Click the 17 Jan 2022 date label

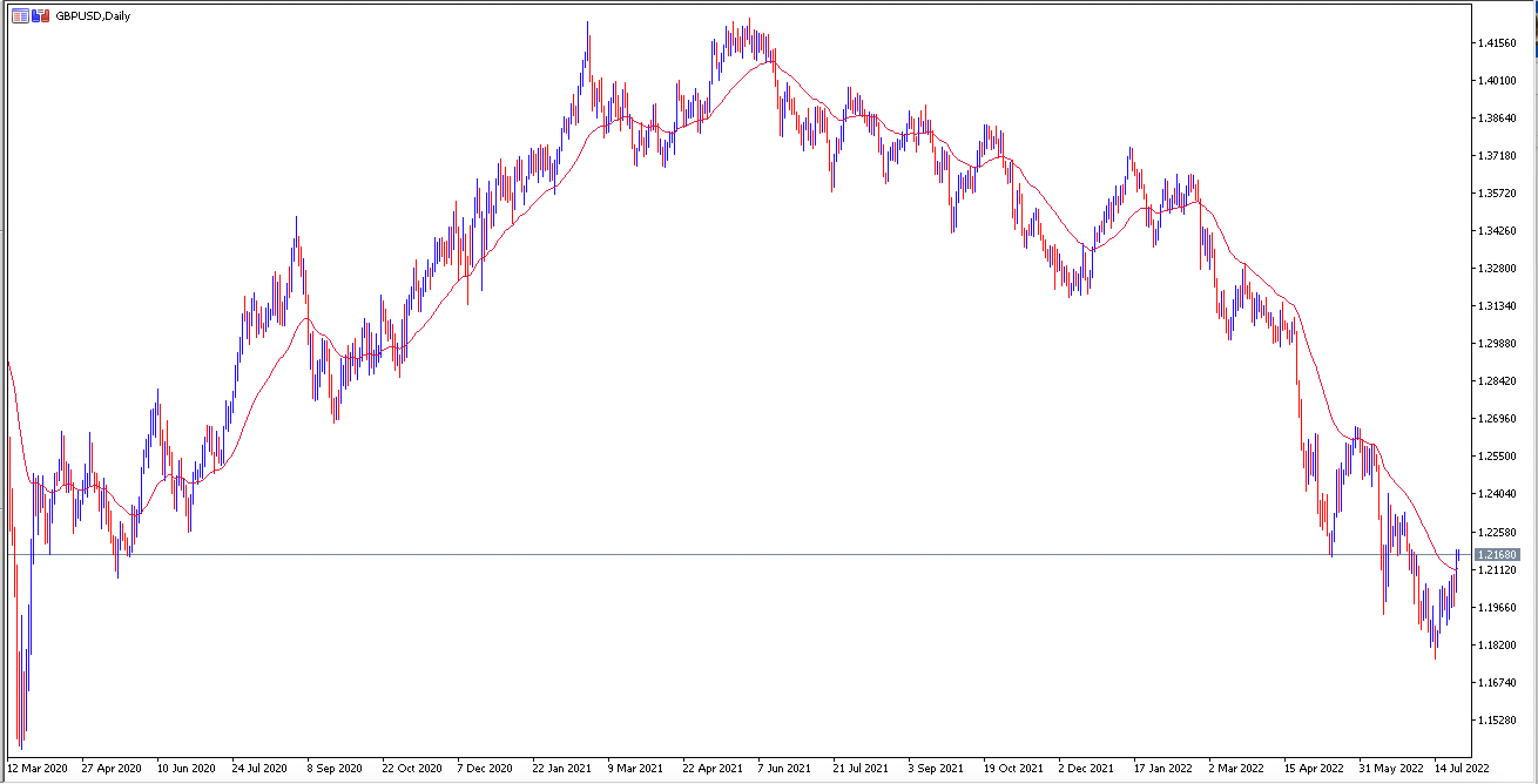point(1163,769)
